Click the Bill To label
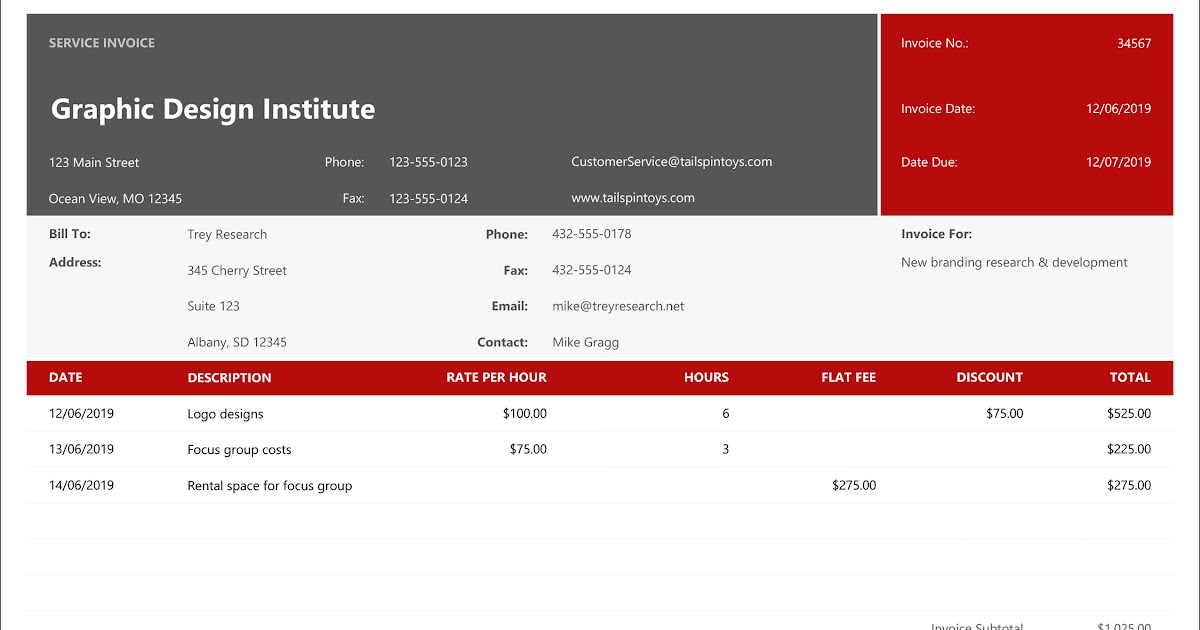 pyautogui.click(x=70, y=234)
